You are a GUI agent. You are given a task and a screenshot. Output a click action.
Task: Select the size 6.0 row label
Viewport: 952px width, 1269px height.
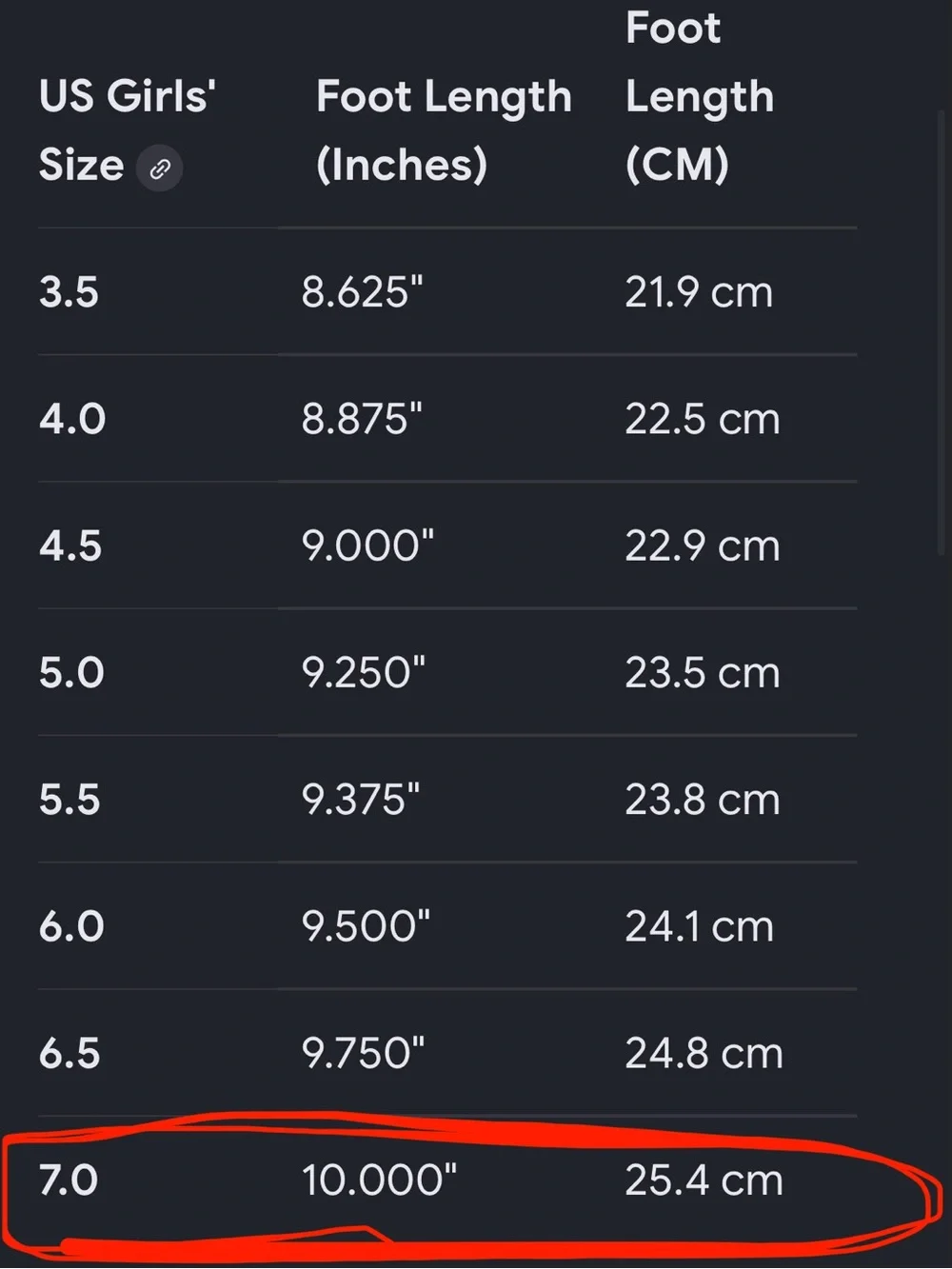click(71, 926)
